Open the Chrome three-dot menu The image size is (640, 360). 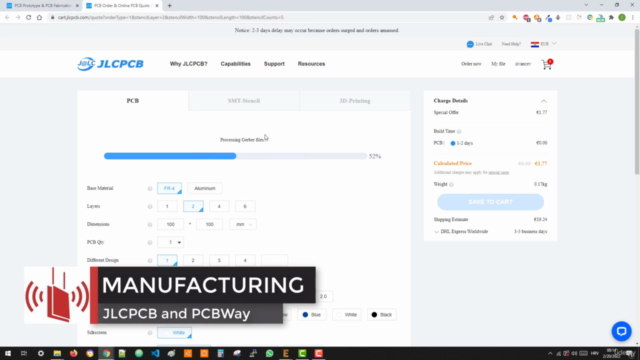click(x=633, y=18)
